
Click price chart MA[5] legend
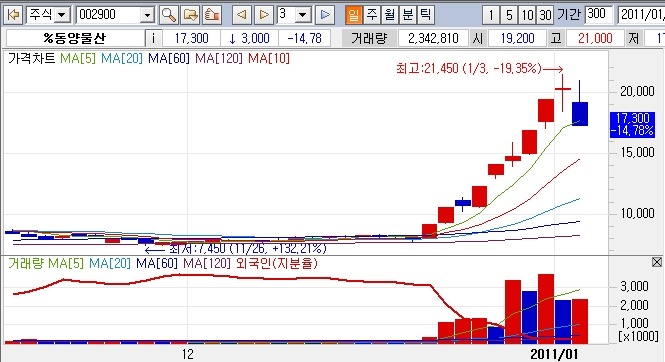click(78, 58)
